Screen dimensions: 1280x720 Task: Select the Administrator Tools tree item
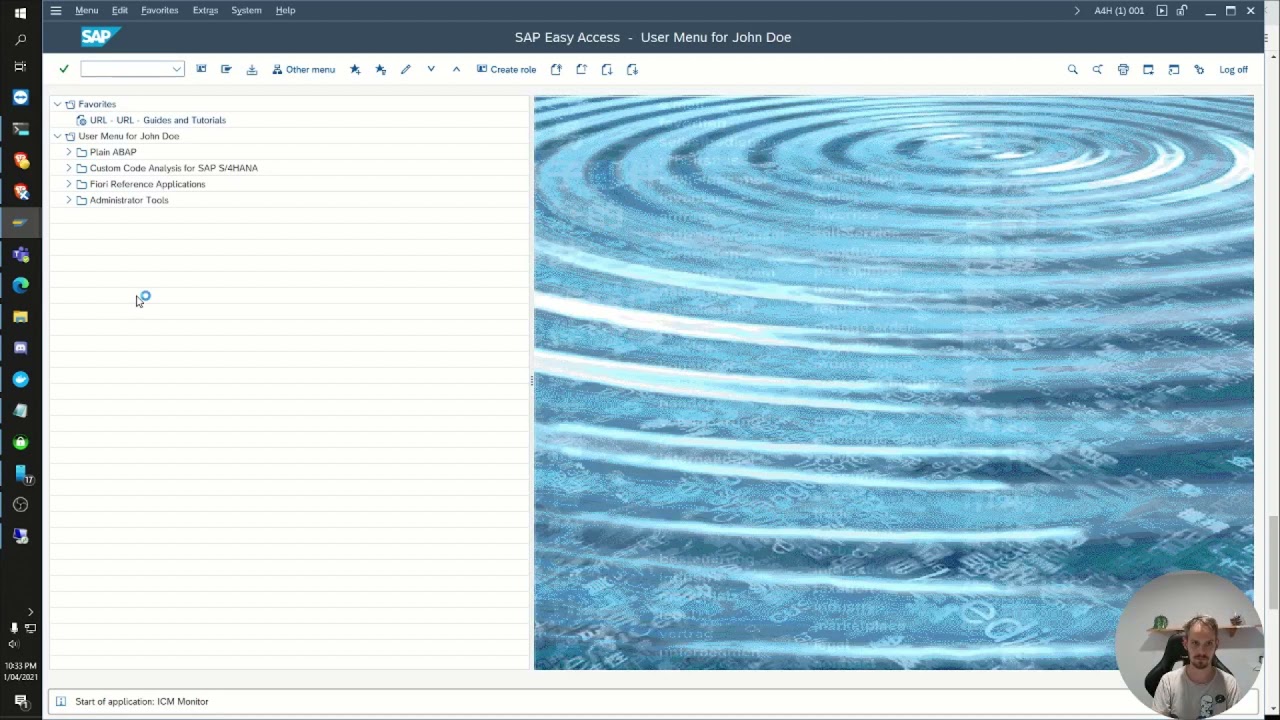(x=129, y=200)
